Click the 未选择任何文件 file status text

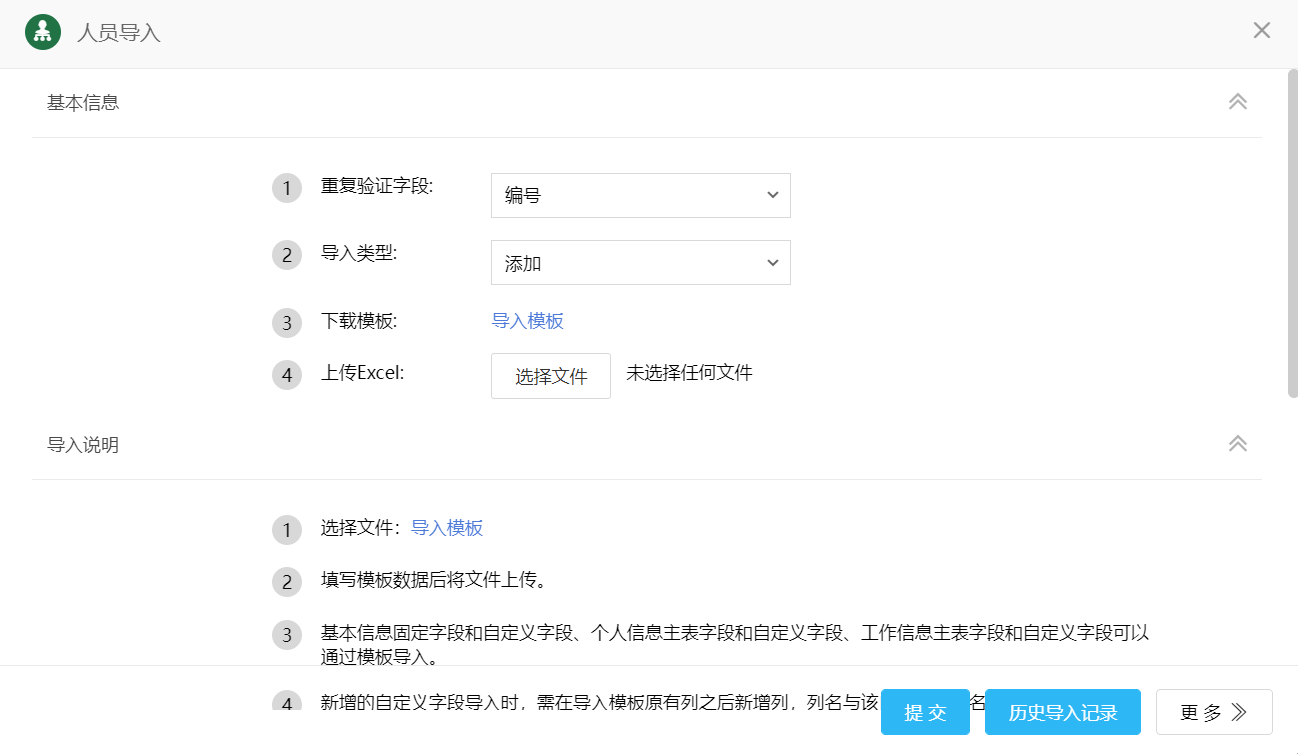coord(689,373)
